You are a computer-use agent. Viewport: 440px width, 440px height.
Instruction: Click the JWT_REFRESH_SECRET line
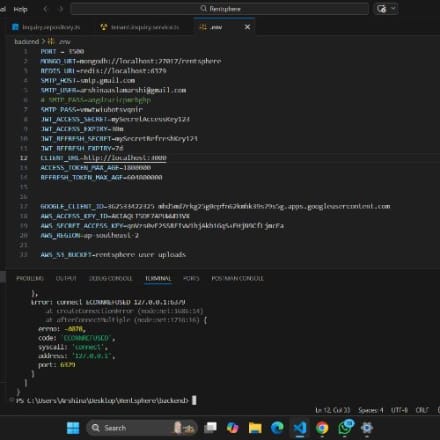(119, 138)
